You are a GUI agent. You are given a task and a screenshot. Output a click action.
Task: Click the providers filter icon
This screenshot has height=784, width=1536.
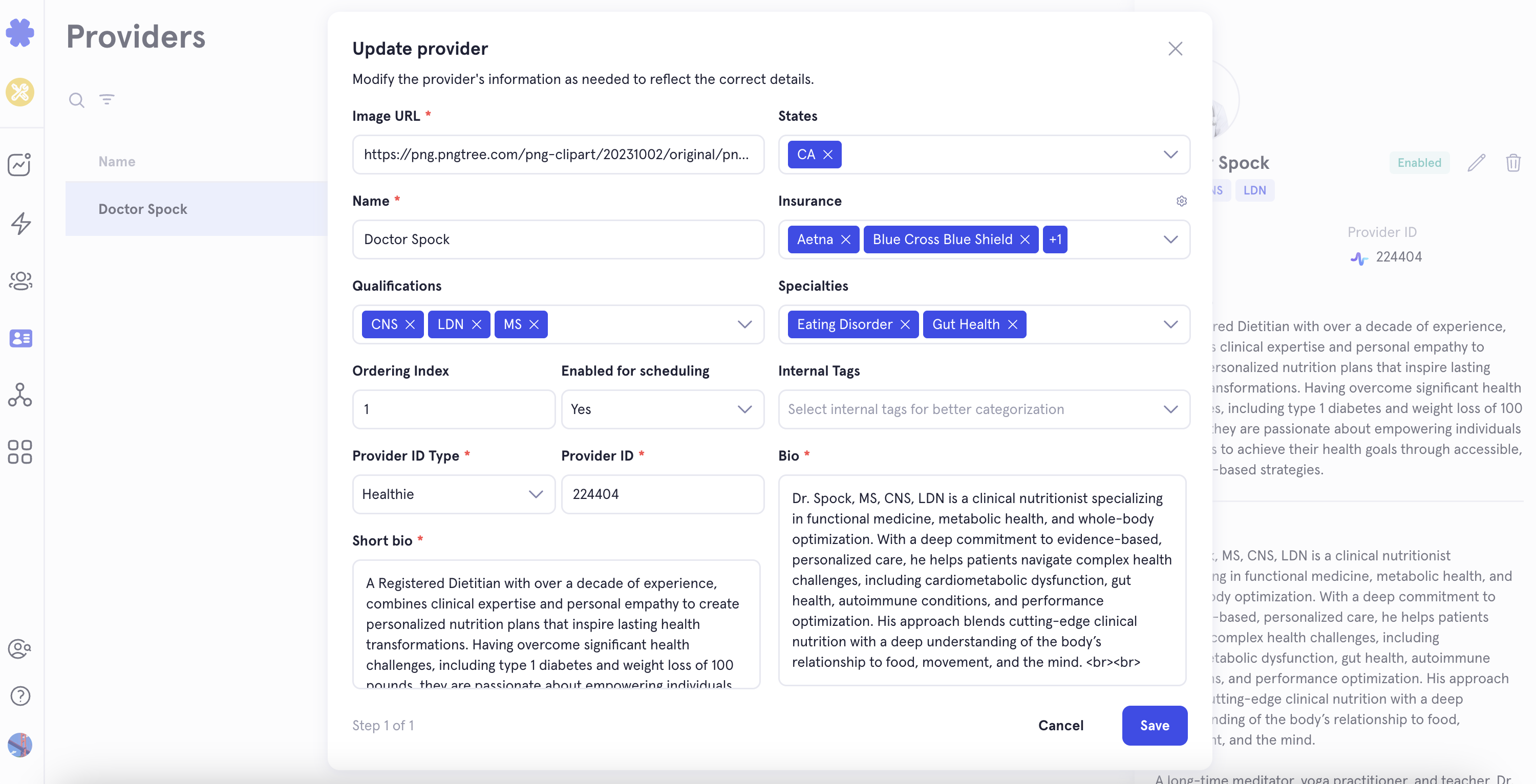tap(106, 99)
